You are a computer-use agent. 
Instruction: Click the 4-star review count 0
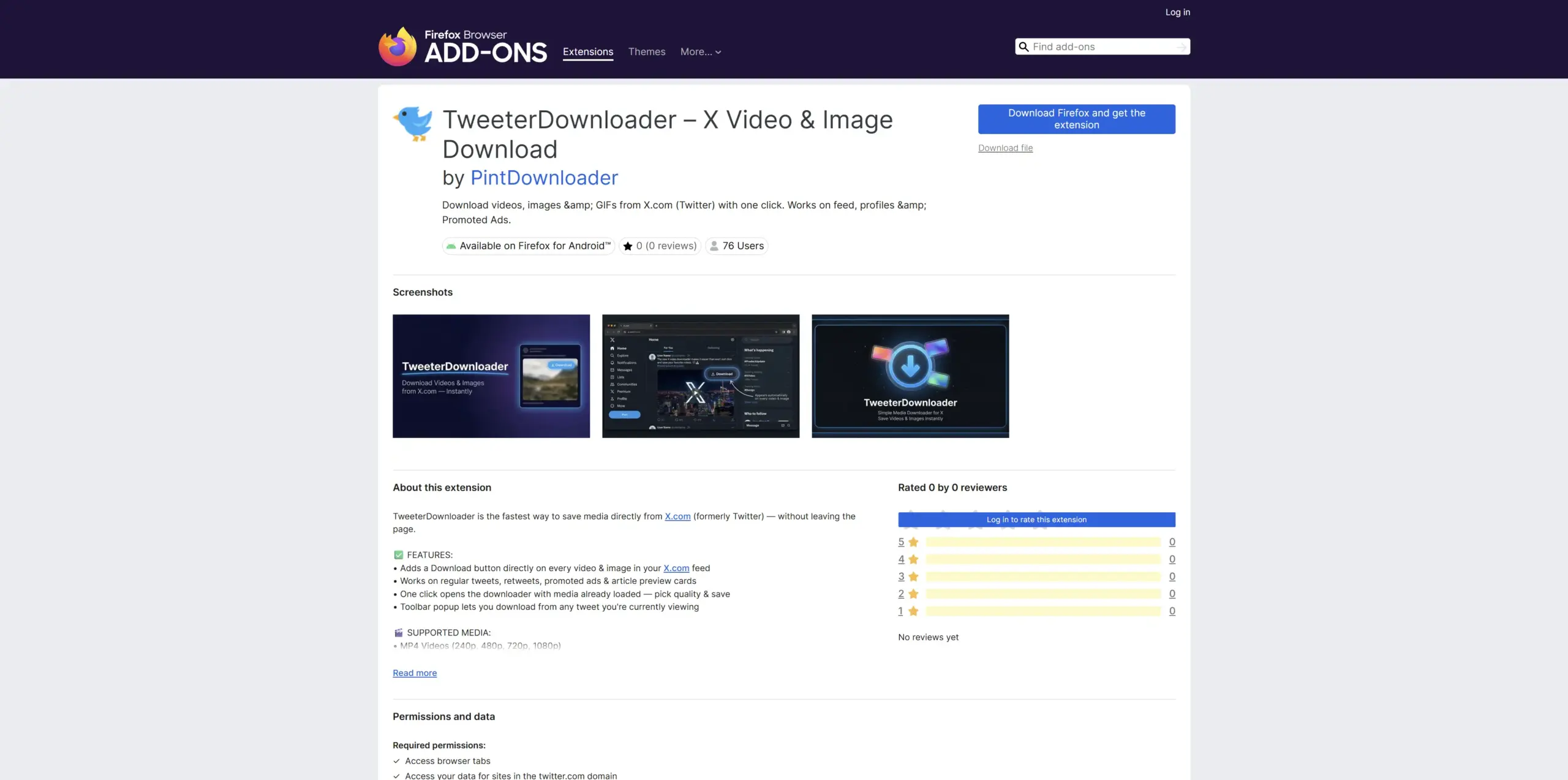pos(1172,559)
